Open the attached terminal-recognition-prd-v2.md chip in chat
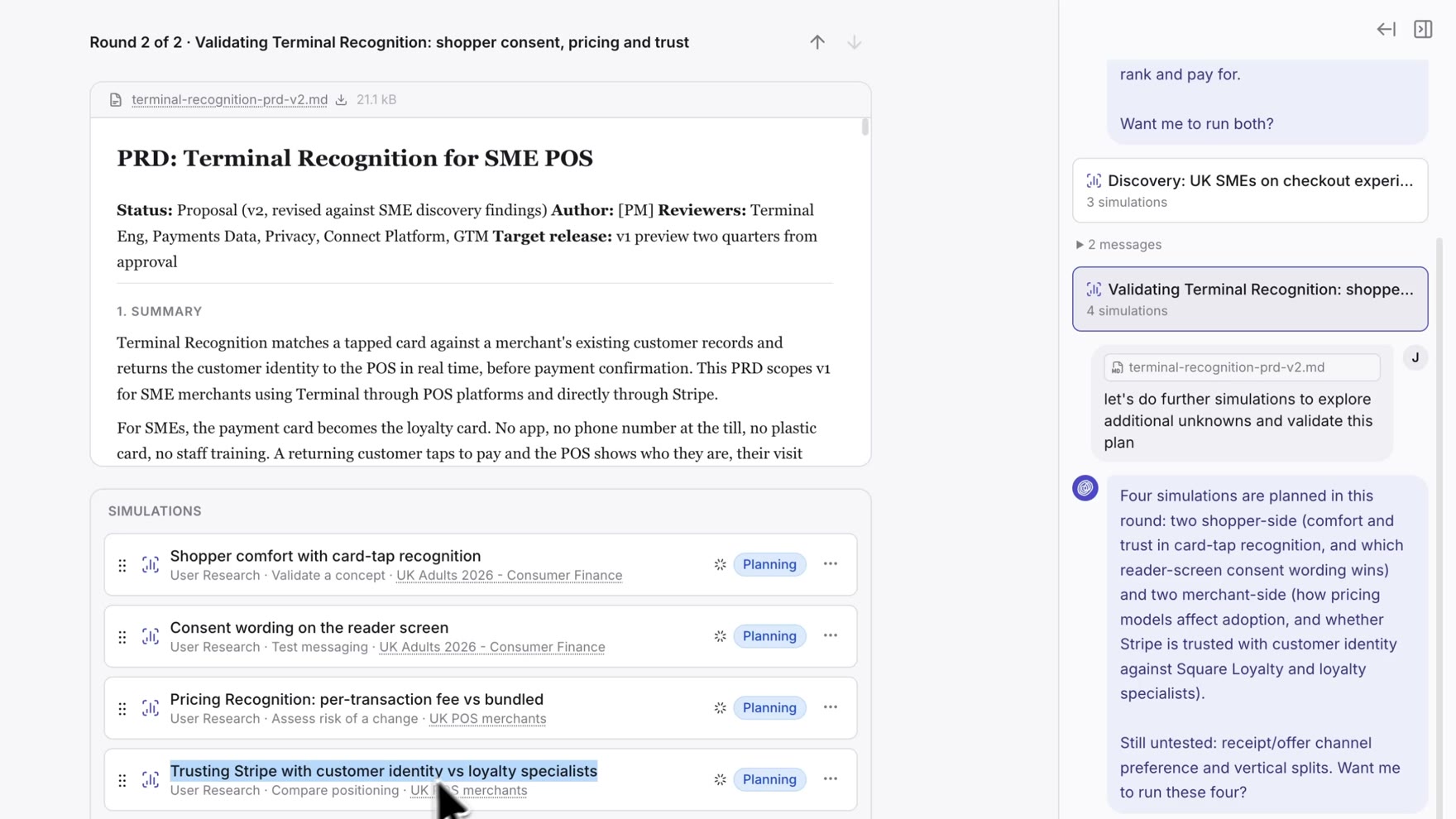1456x819 pixels. [x=1242, y=367]
